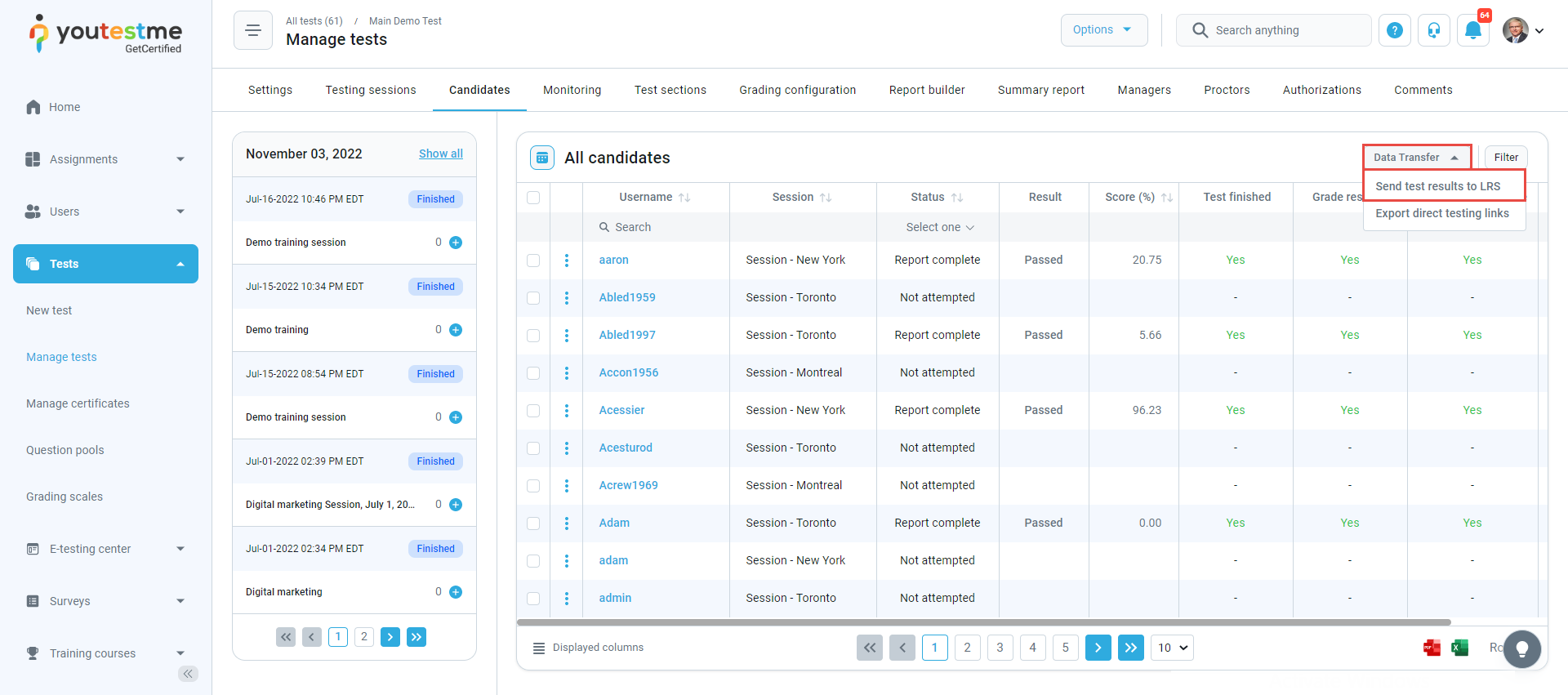This screenshot has height=695, width=1568.
Task: Change rows per page dropdown showing 10
Action: [1172, 648]
